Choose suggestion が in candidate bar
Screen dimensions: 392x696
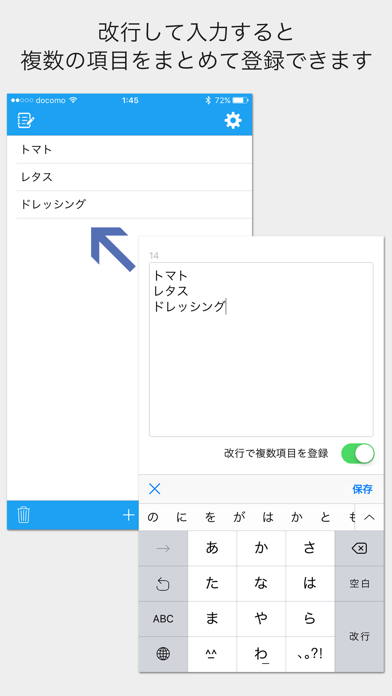click(239, 517)
